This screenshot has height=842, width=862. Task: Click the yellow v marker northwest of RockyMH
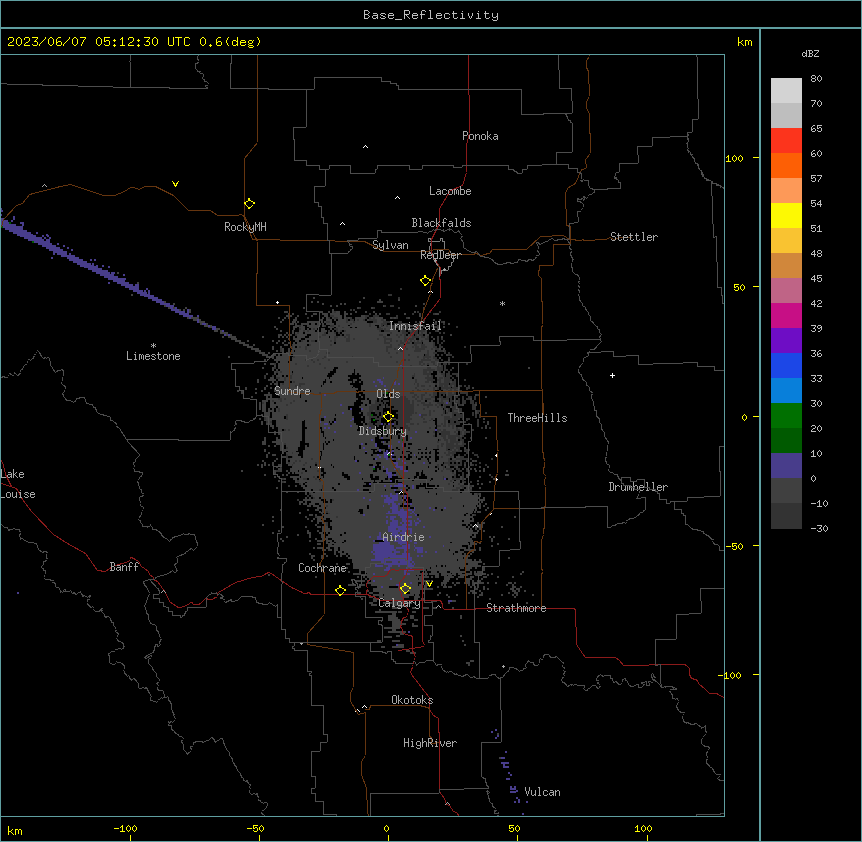(175, 184)
